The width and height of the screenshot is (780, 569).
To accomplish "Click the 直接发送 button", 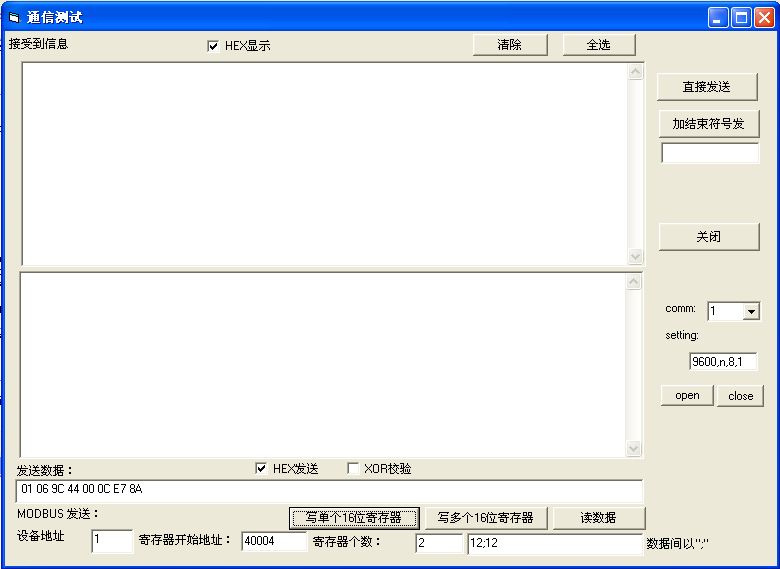I will click(x=707, y=87).
